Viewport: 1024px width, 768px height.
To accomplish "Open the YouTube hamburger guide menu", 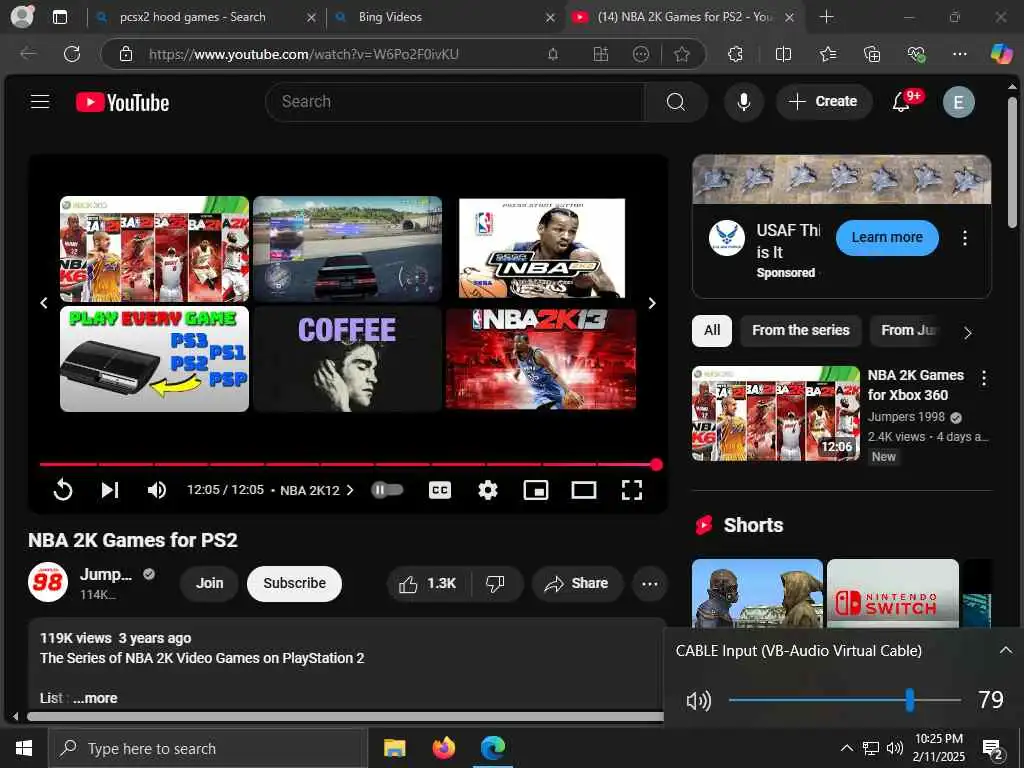I will click(40, 102).
